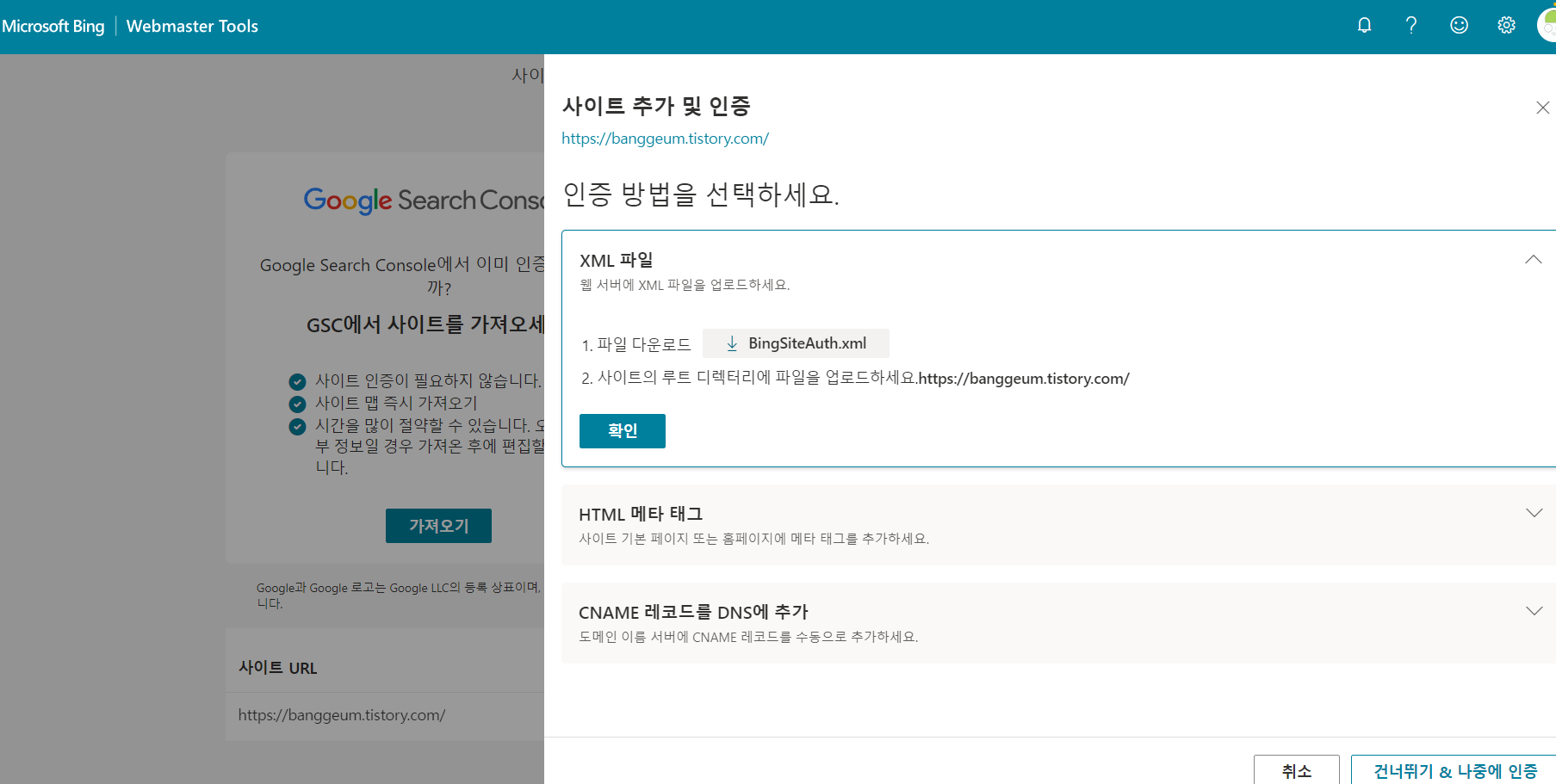Click the GSC에서 사이트를 가져오세 heading

point(425,324)
